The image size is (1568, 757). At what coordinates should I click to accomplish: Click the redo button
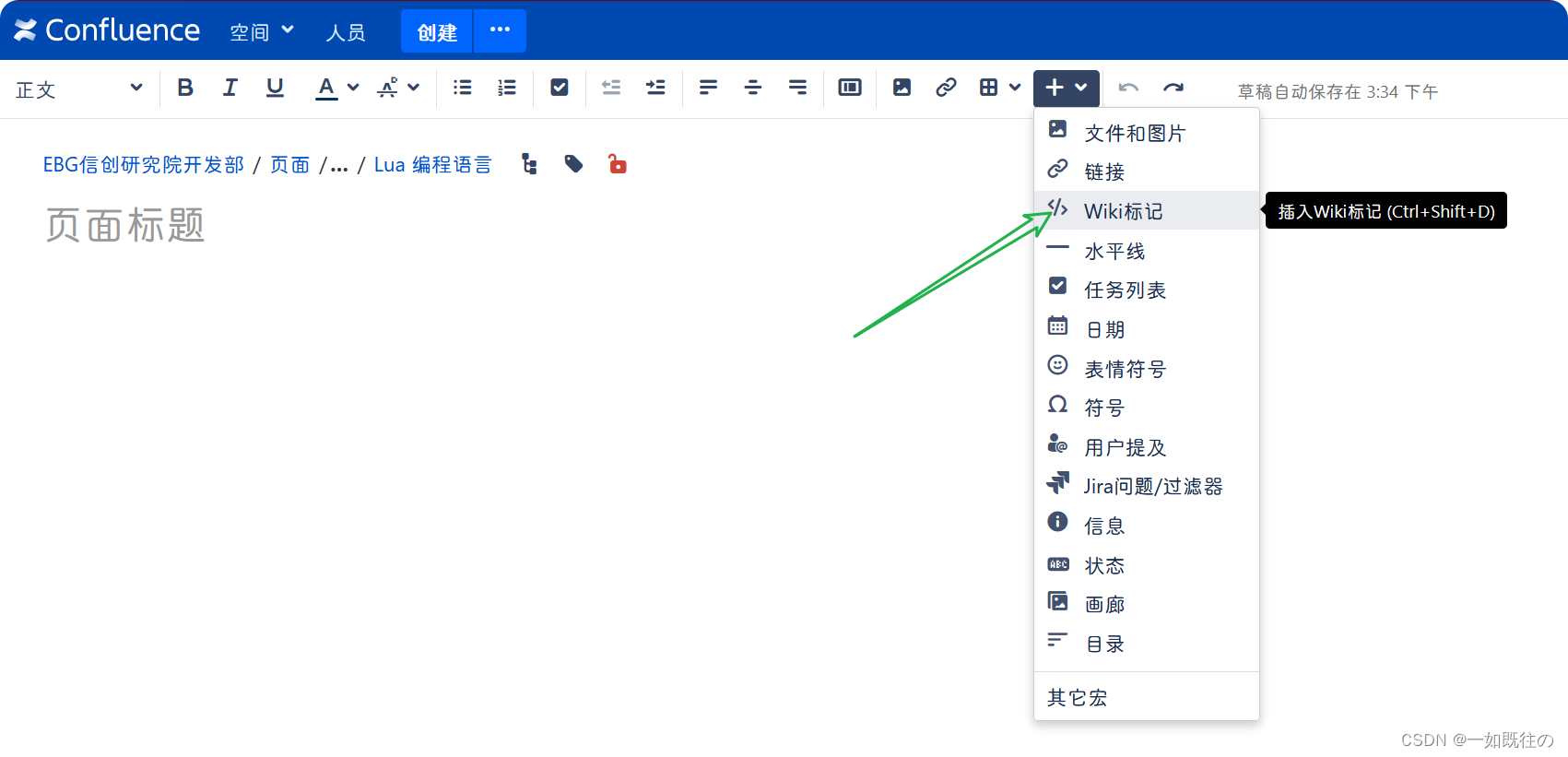1173,88
